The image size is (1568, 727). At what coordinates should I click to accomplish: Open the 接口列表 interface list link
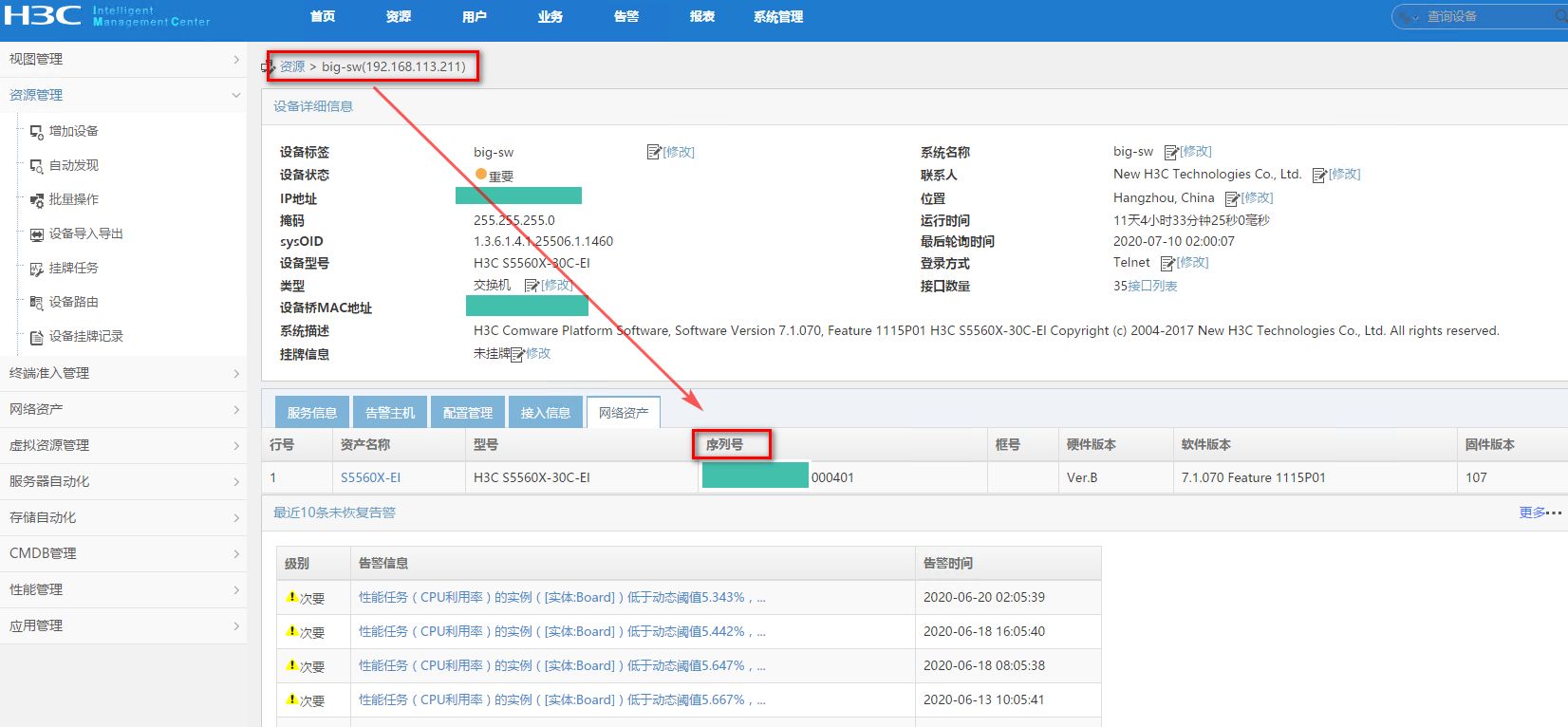(1152, 286)
